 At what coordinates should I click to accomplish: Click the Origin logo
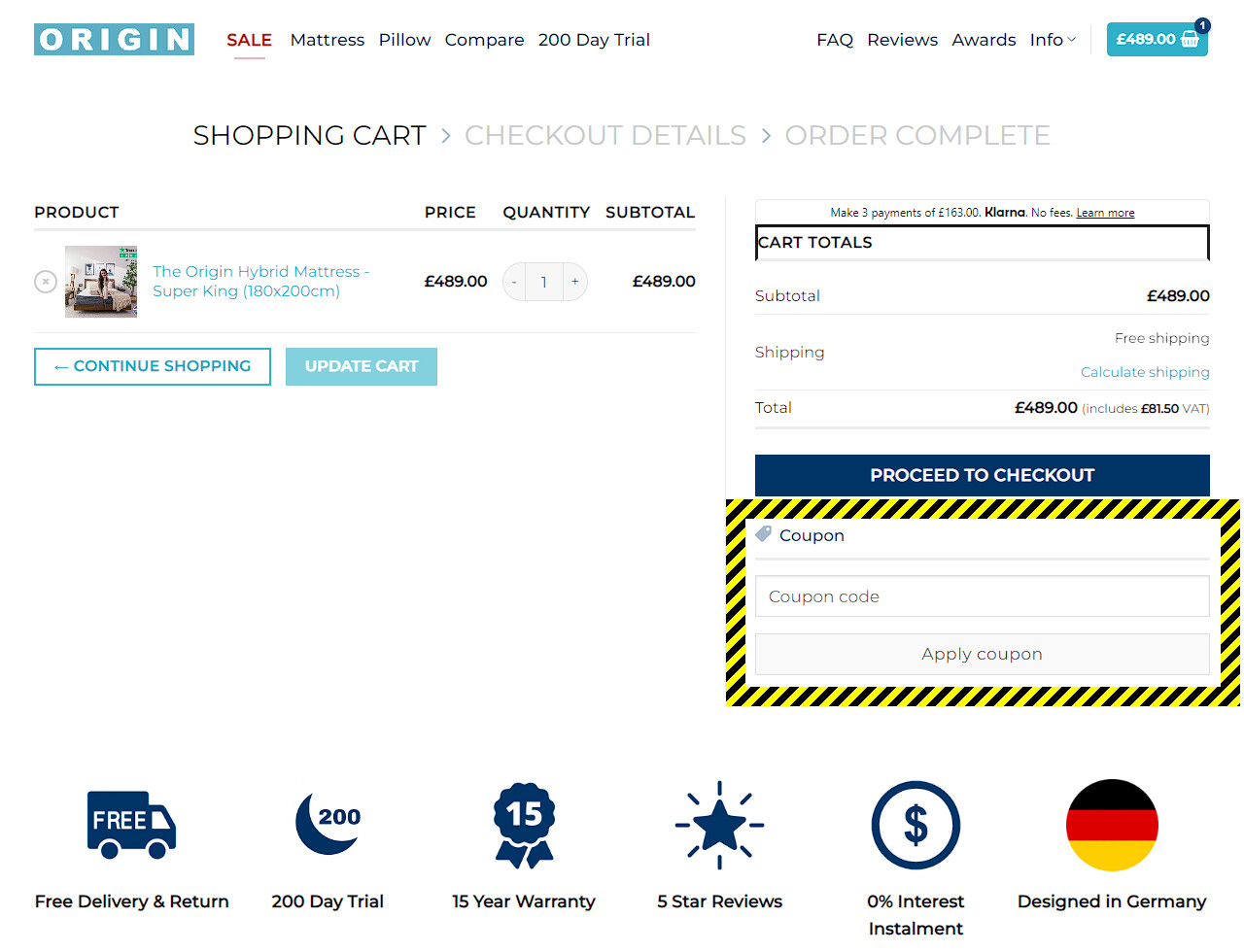click(x=114, y=39)
